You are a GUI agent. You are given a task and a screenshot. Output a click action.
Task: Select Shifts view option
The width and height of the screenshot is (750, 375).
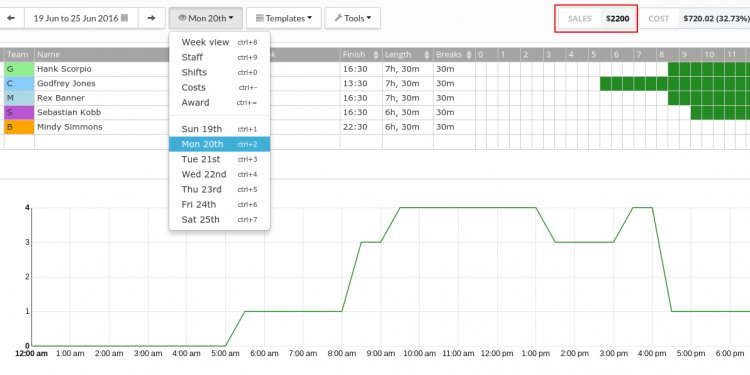click(x=220, y=72)
